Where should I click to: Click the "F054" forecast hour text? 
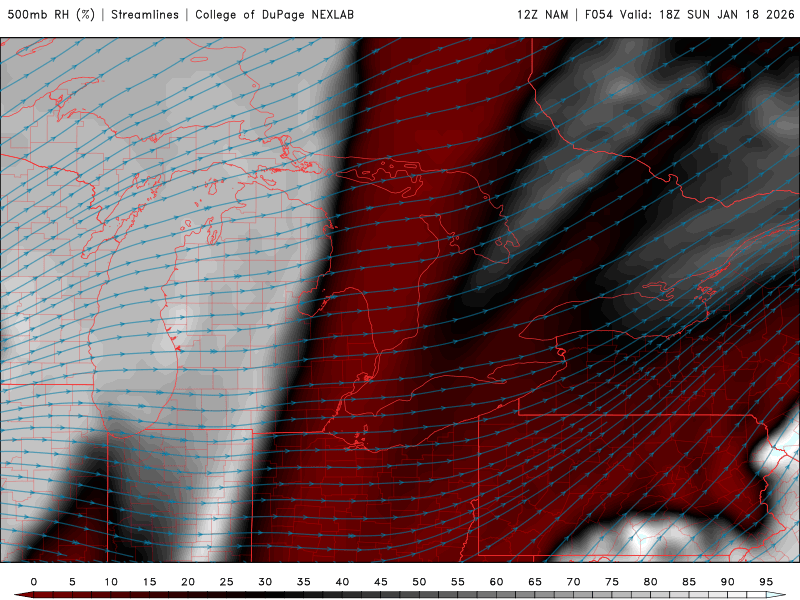[599, 15]
